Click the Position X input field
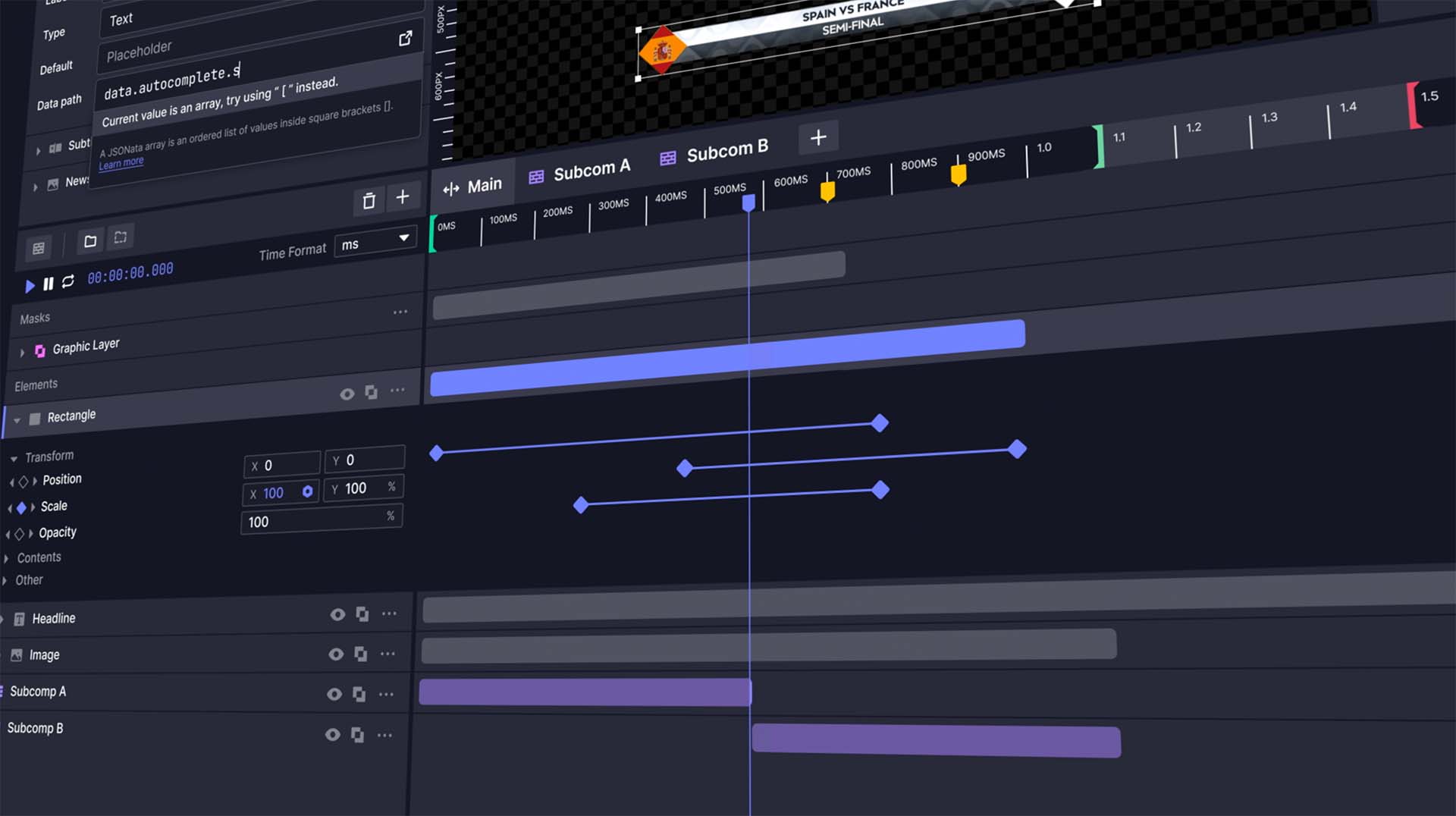The image size is (1456, 816). (282, 465)
